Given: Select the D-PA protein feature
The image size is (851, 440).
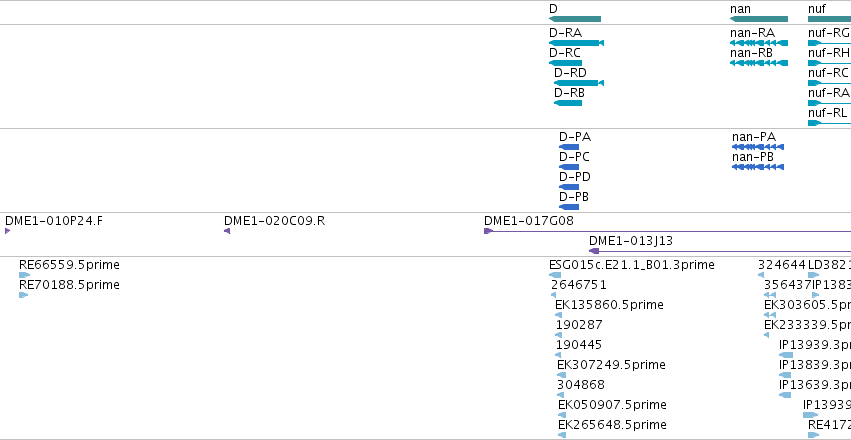Looking at the screenshot, I should pos(569,147).
